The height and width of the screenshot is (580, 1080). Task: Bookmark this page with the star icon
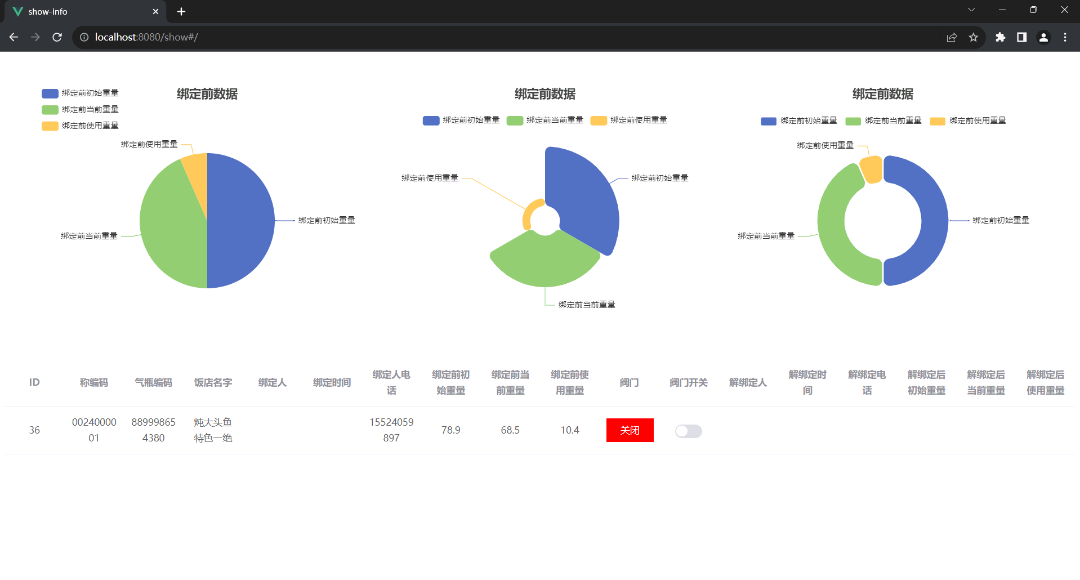973,37
